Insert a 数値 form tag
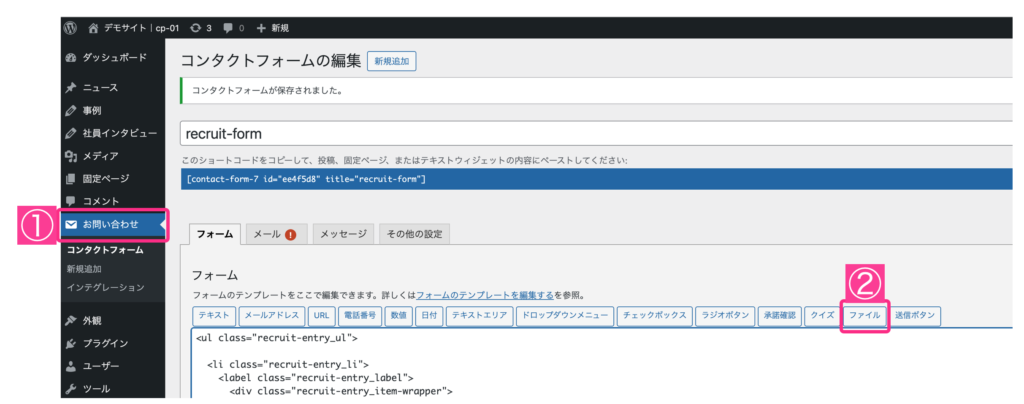This screenshot has width=1024, height=404. point(398,316)
